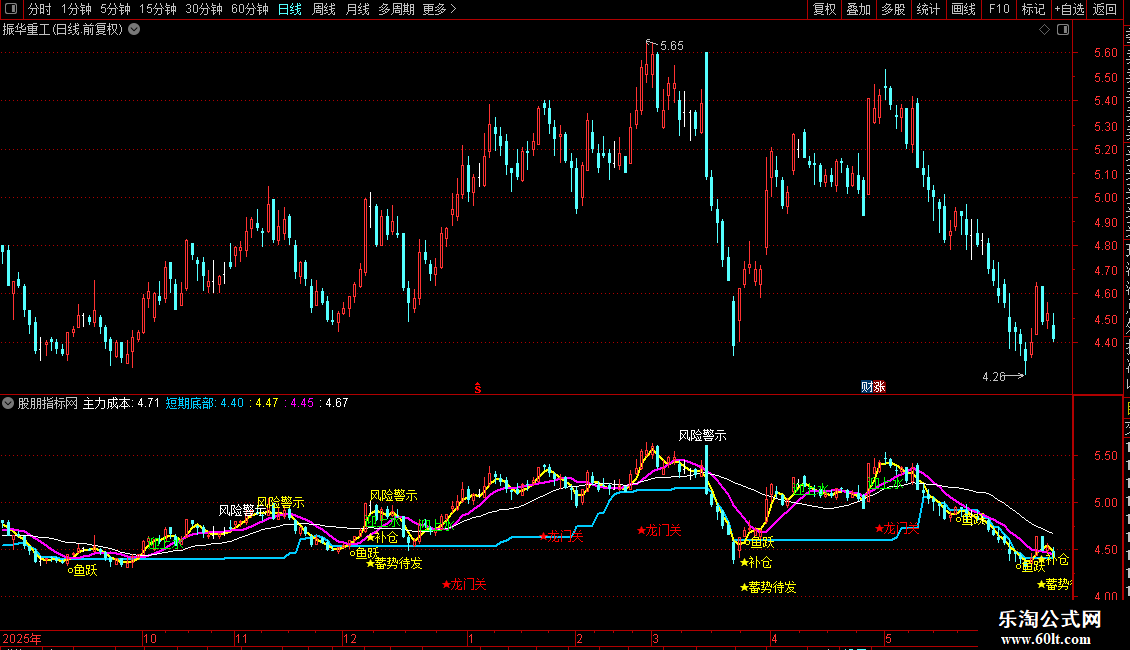Click the 振华重工(日线.前复权) chart title
The width and height of the screenshot is (1130, 650).
63,30
